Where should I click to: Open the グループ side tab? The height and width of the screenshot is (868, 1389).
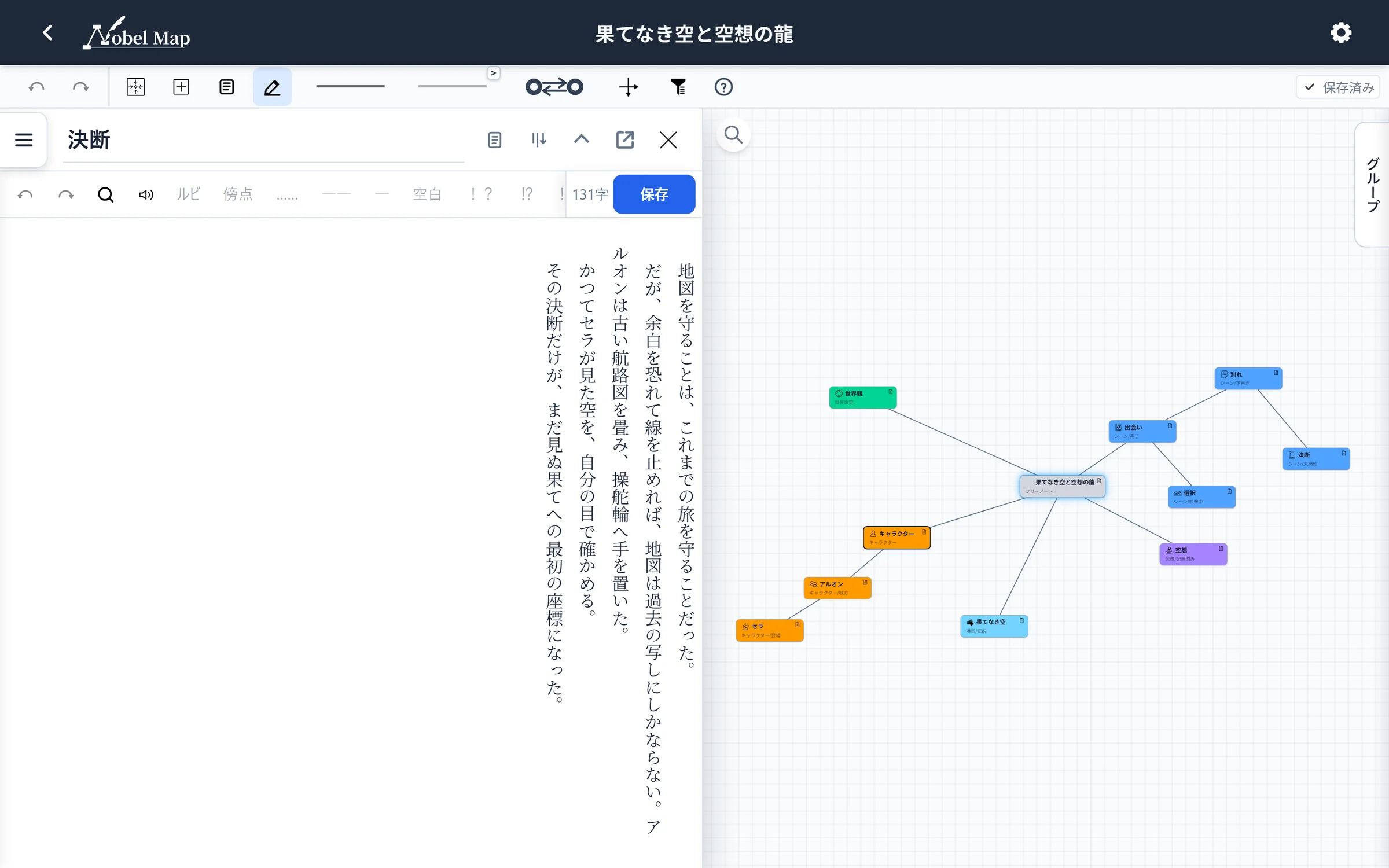(1372, 185)
